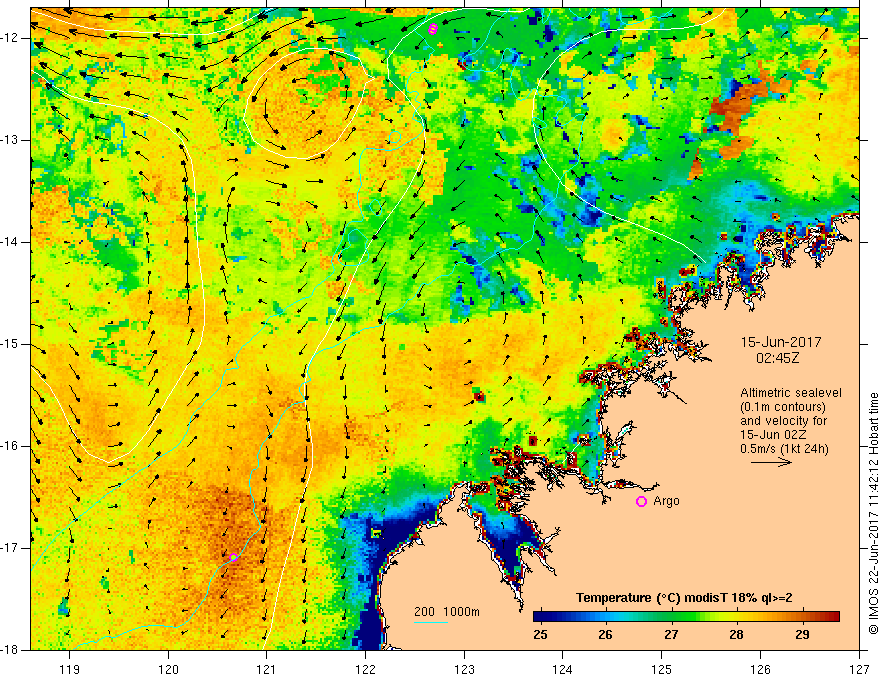Click the '15-Jun-2017' date text
Viewport: 880px width, 680px height.
tap(781, 342)
